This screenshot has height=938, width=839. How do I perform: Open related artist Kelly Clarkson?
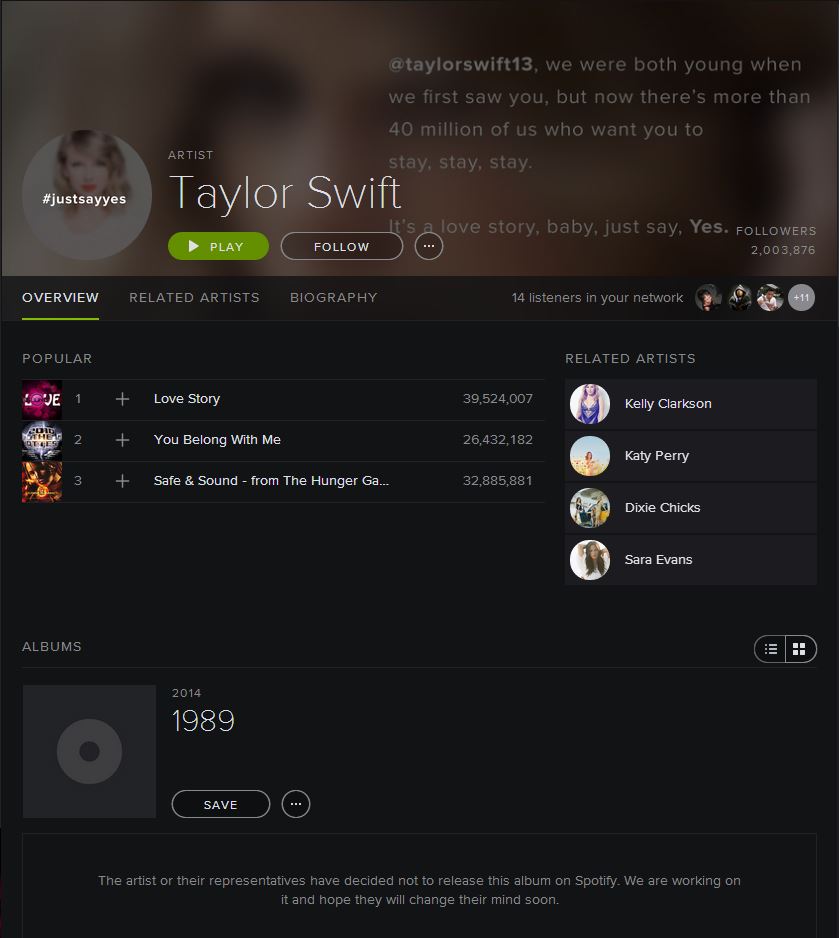pos(691,404)
